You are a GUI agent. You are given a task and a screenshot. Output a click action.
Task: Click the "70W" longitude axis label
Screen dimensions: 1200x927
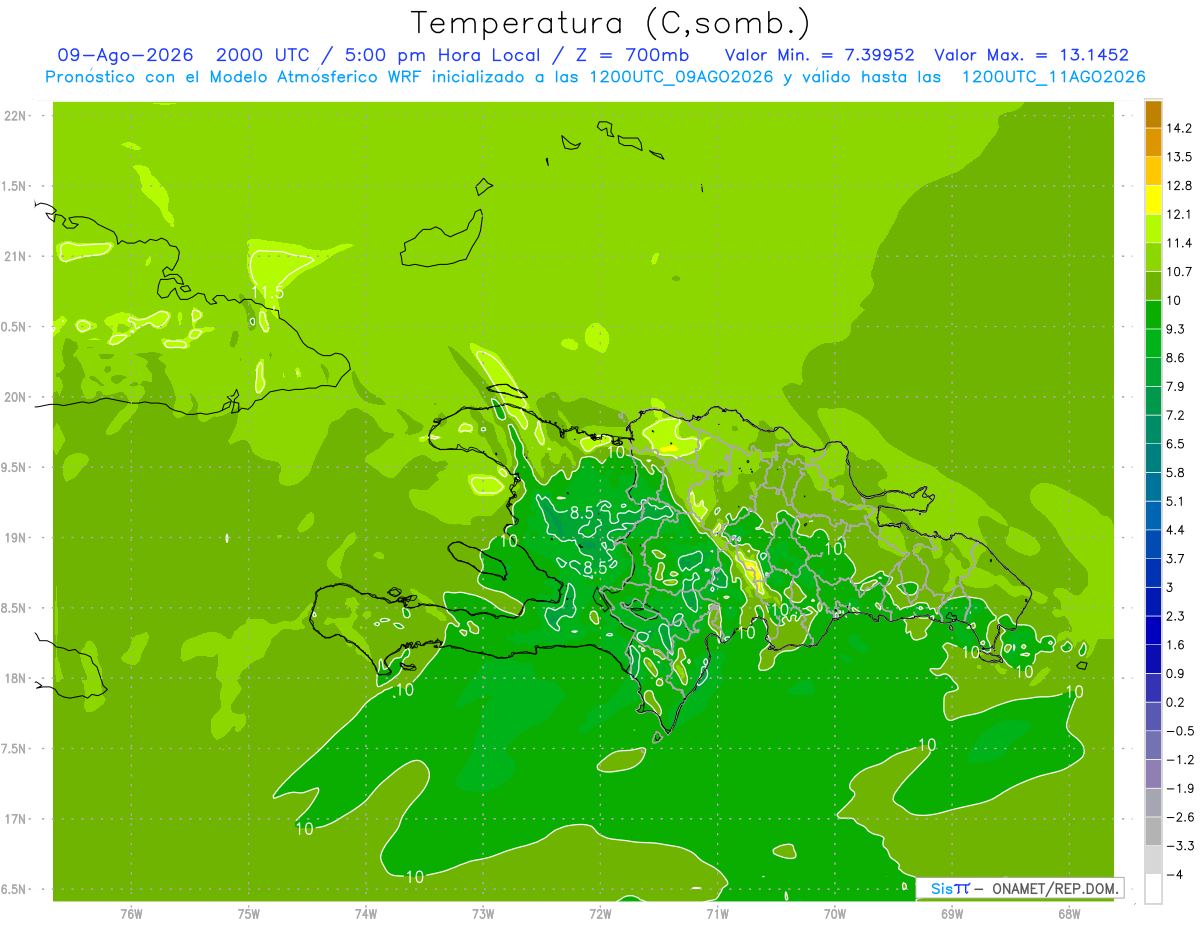835,914
